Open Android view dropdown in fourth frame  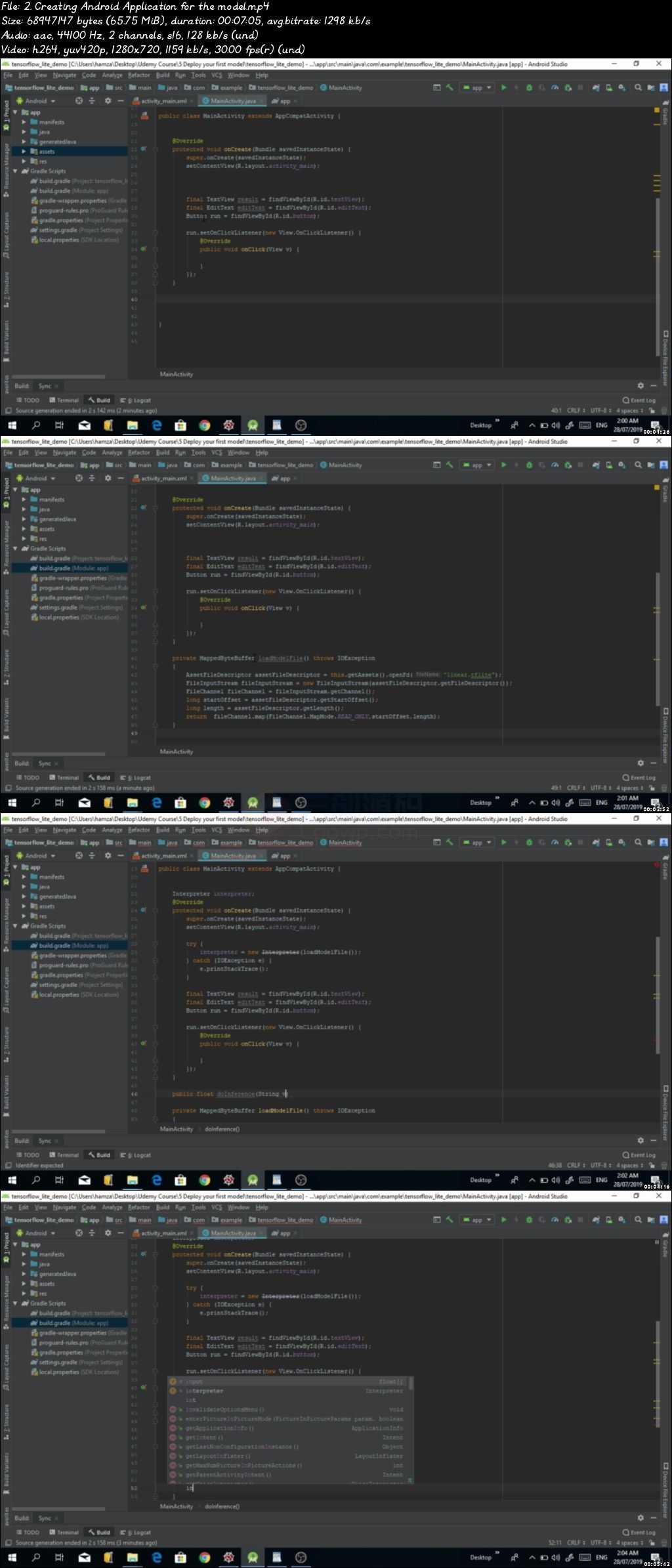[x=35, y=1233]
